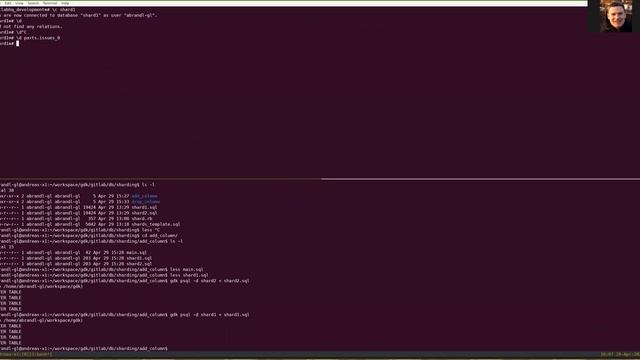640x360 pixels.
Task: Open the Edit menu
Action: tap(8, 3)
